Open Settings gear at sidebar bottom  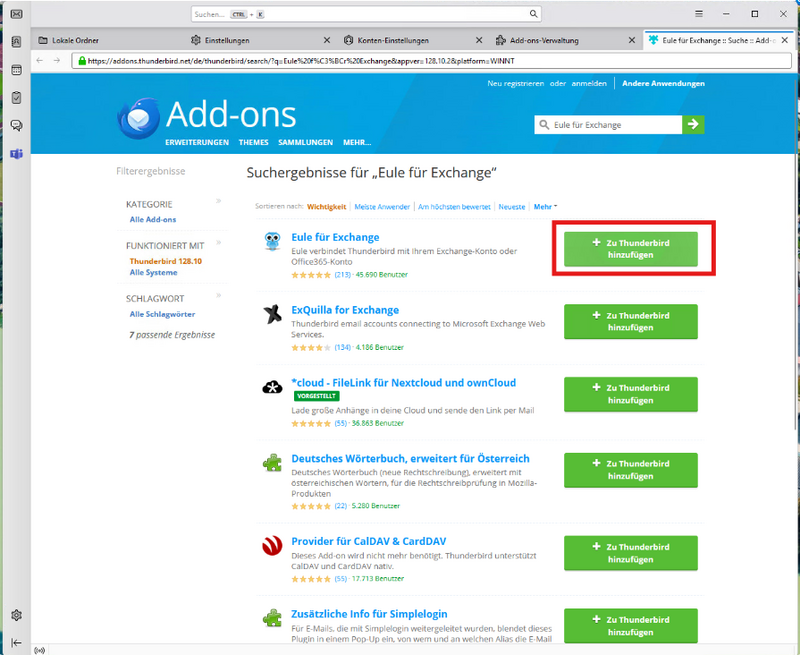[16, 615]
